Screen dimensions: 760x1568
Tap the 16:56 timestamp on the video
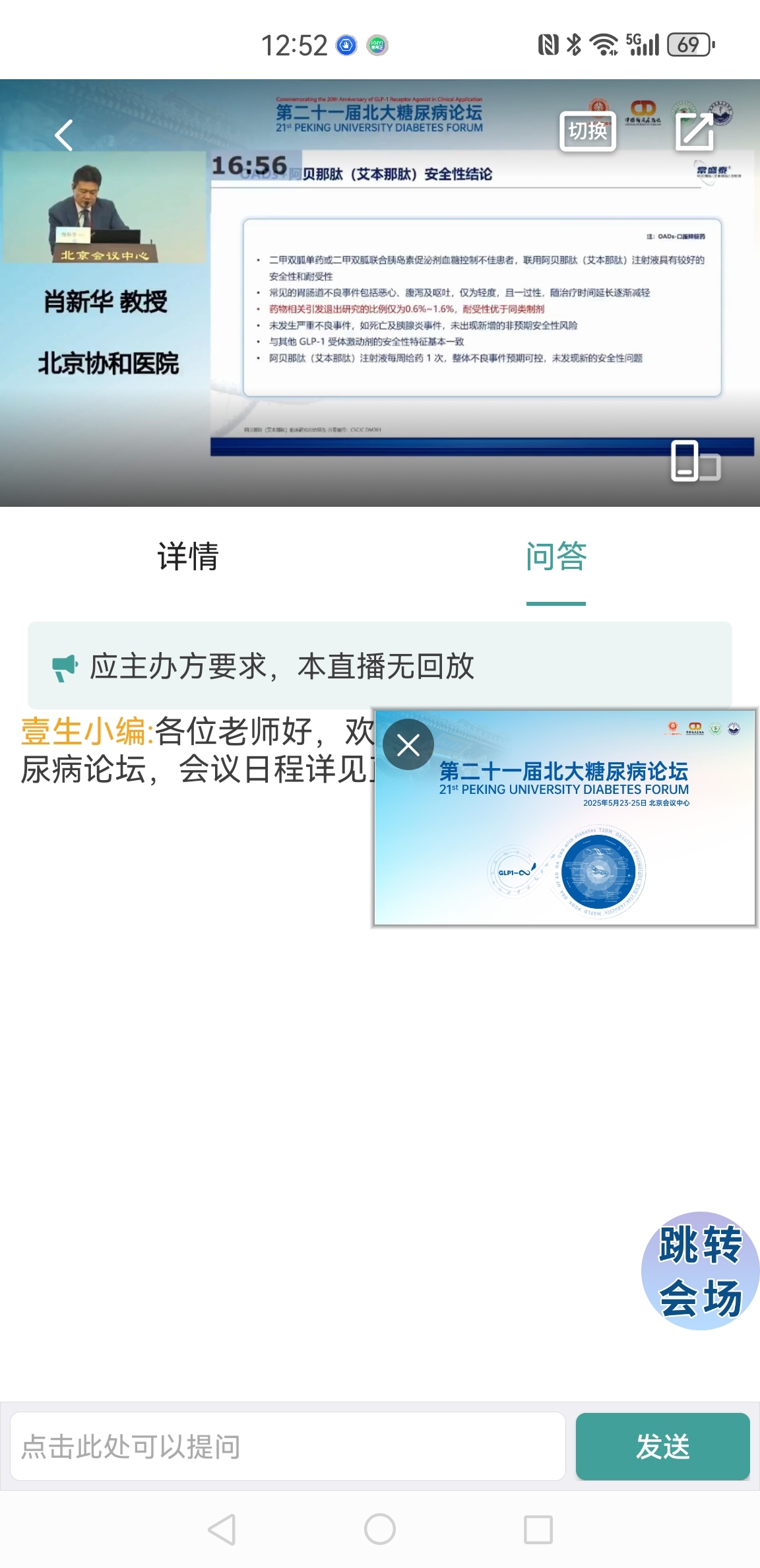pos(249,165)
